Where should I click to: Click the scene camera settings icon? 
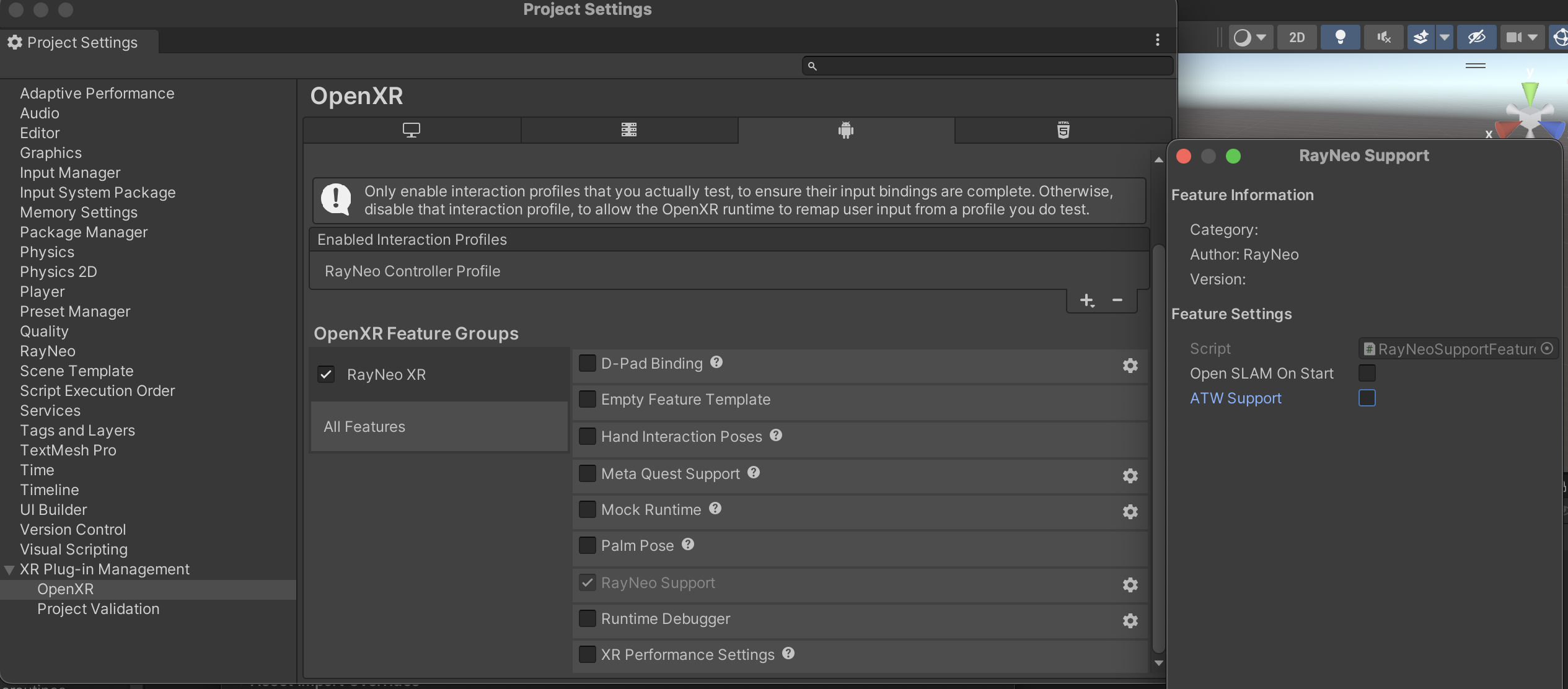1514,38
